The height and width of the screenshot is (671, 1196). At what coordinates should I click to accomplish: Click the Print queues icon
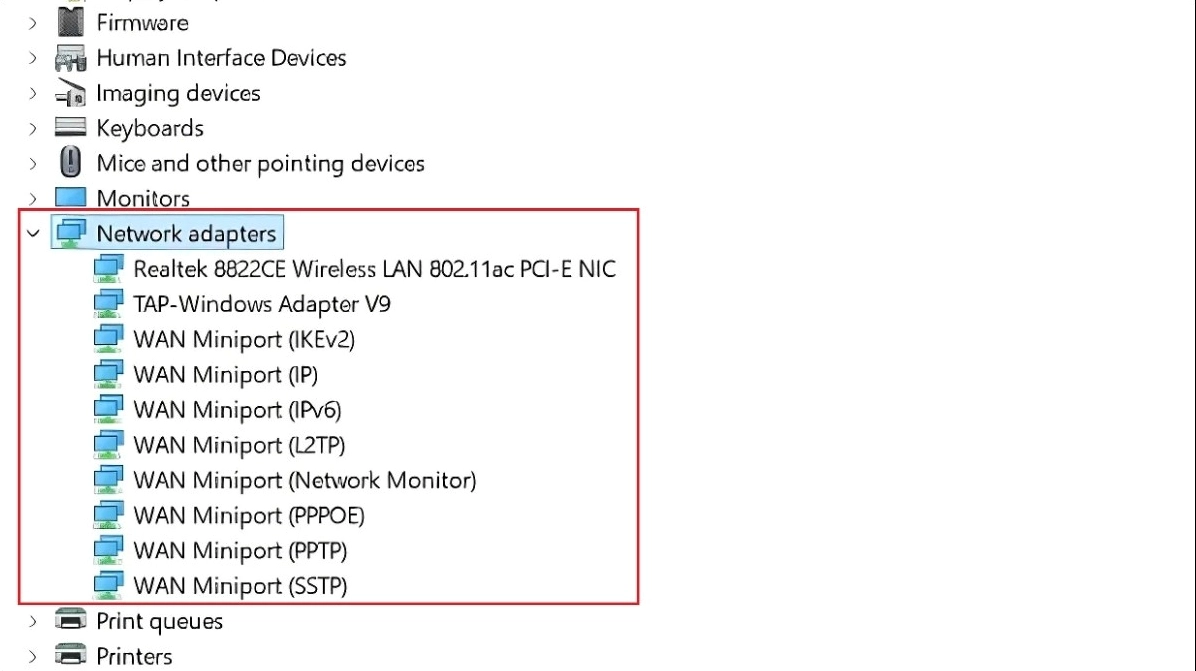point(70,621)
